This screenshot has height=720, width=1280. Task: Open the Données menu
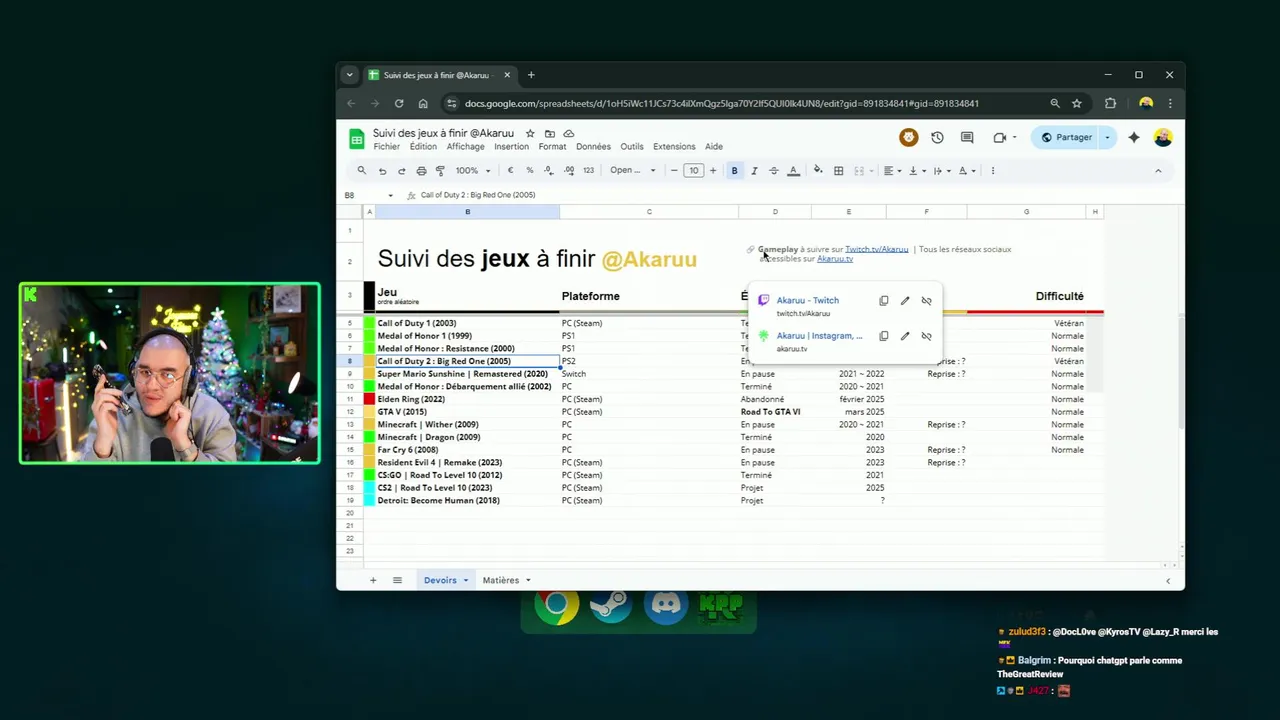(x=593, y=147)
